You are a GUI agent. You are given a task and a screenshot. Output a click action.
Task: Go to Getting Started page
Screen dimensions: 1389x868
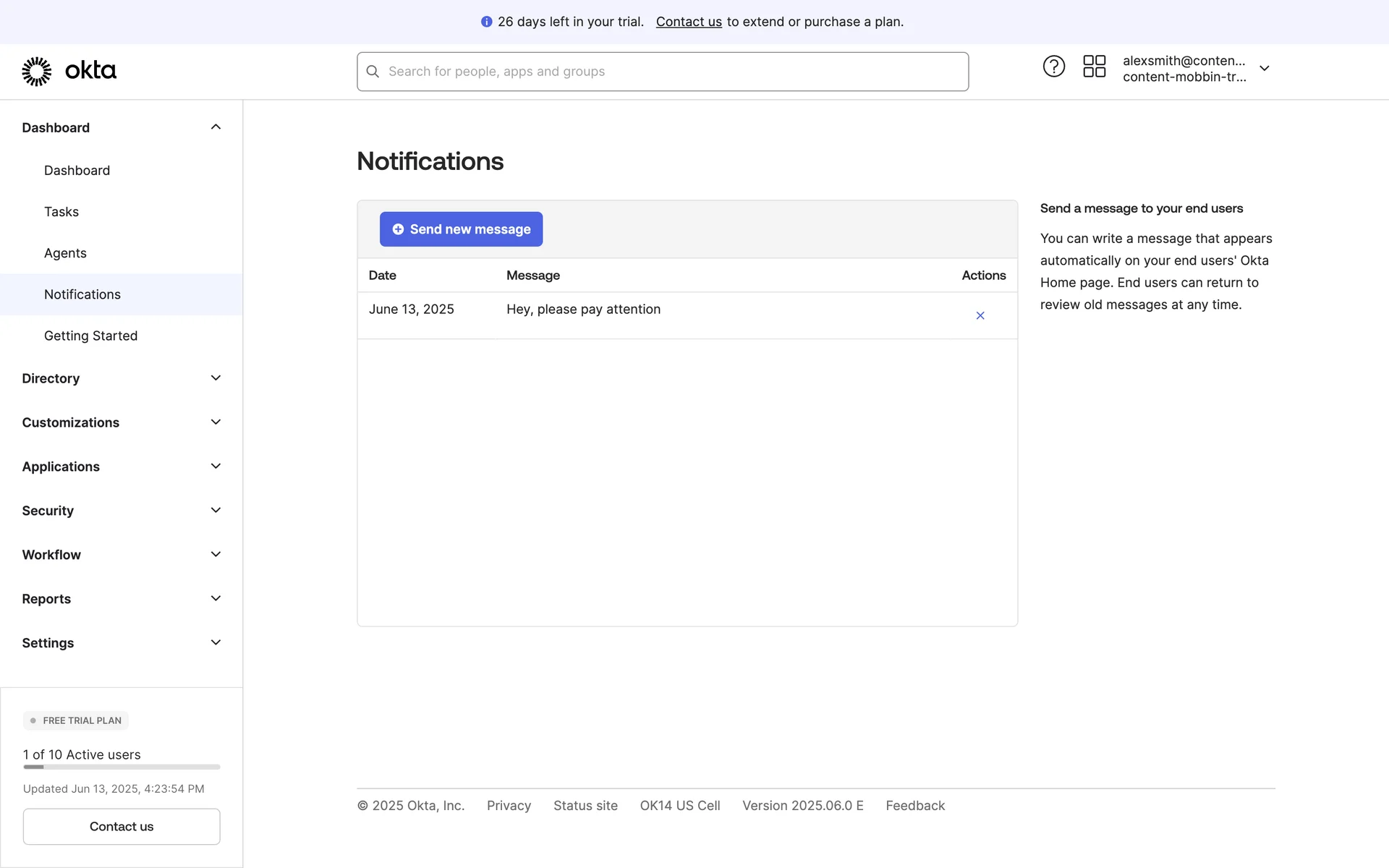pos(90,336)
